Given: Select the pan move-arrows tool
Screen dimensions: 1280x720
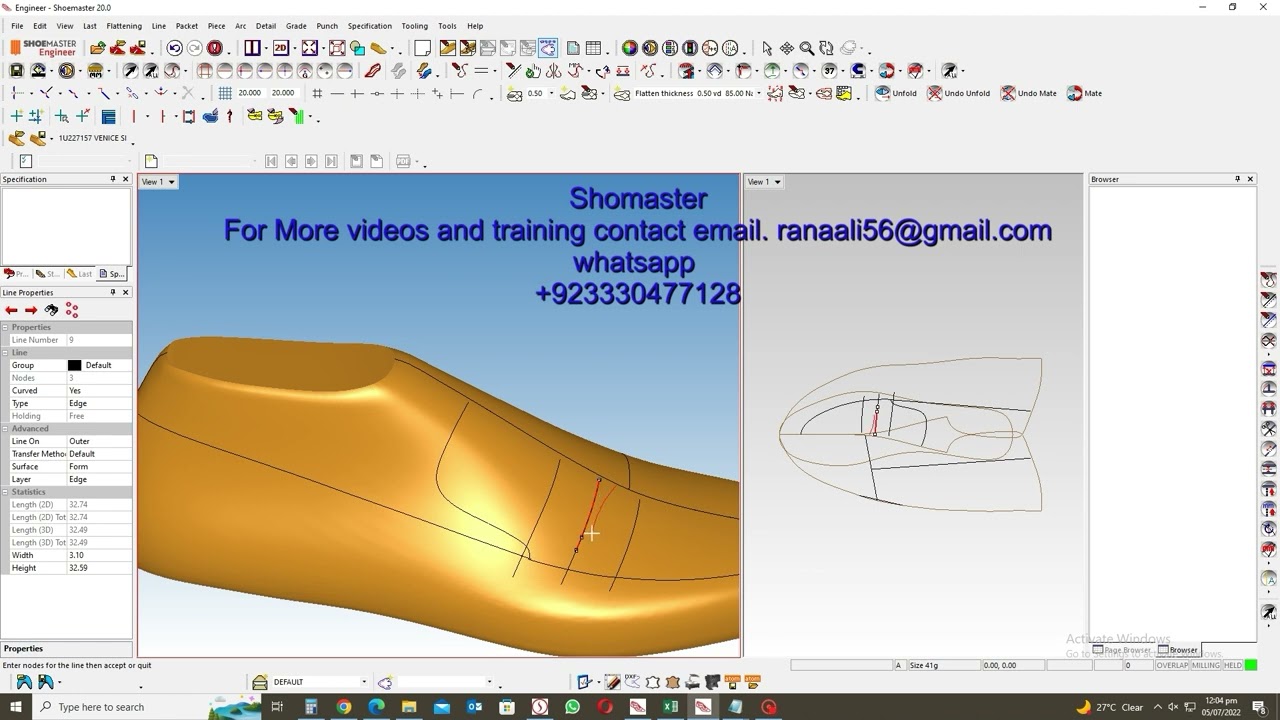Looking at the screenshot, I should [x=787, y=48].
